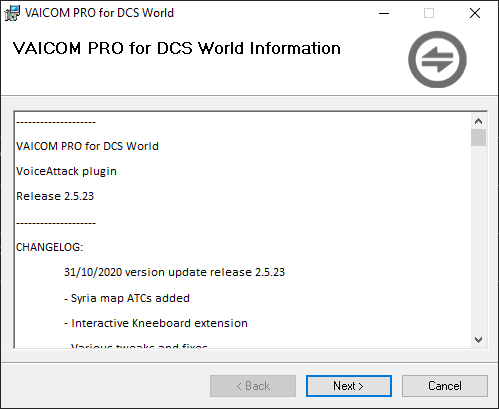Click the disabled Back button

[253, 386]
